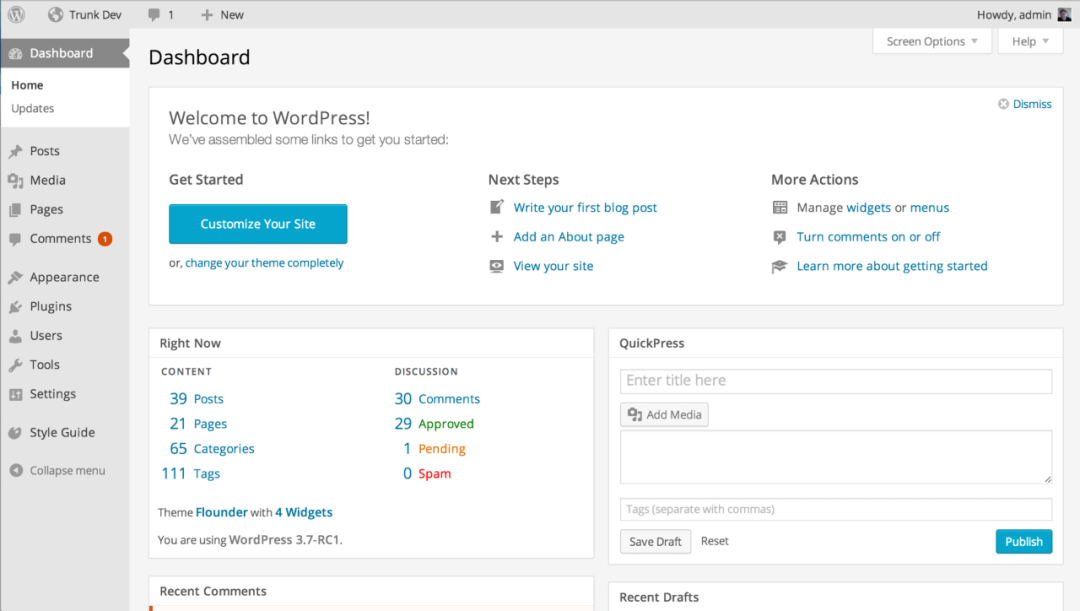Open the Style Guide palette icon
1080x611 pixels.
15,433
